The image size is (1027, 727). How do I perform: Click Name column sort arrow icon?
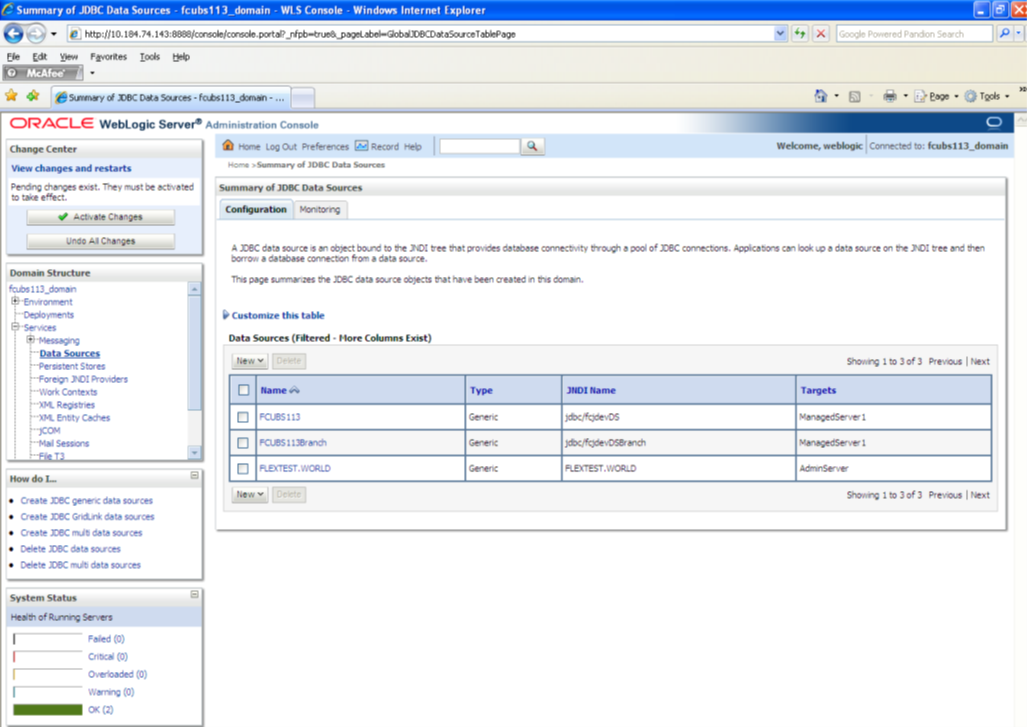coord(295,390)
